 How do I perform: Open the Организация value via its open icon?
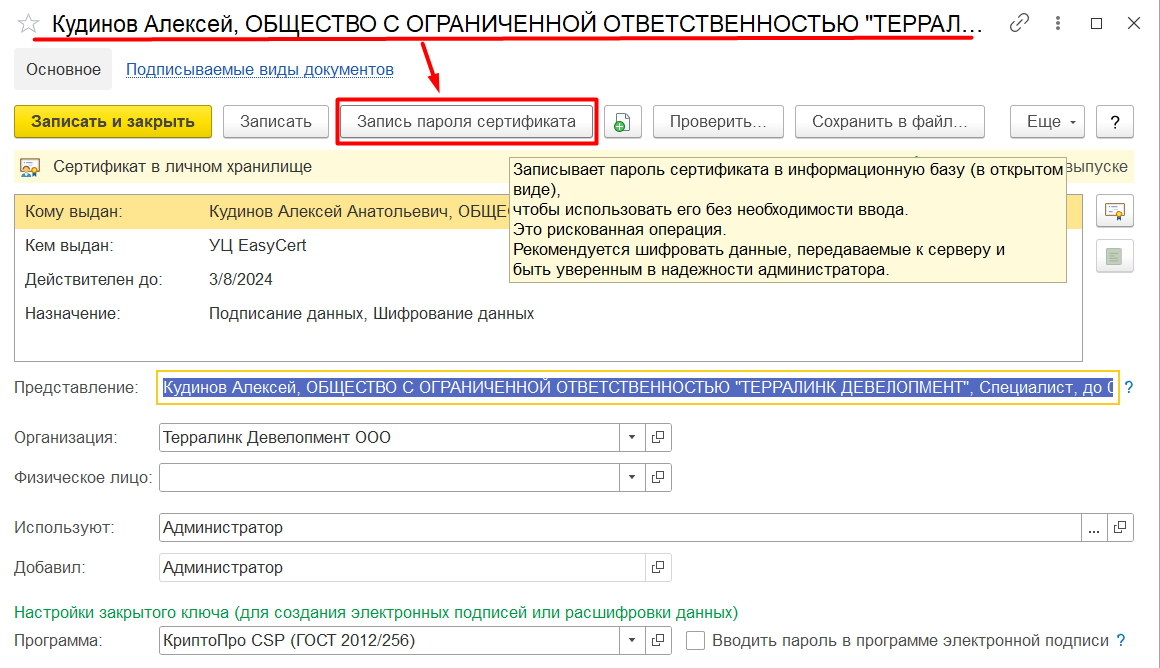(x=658, y=437)
